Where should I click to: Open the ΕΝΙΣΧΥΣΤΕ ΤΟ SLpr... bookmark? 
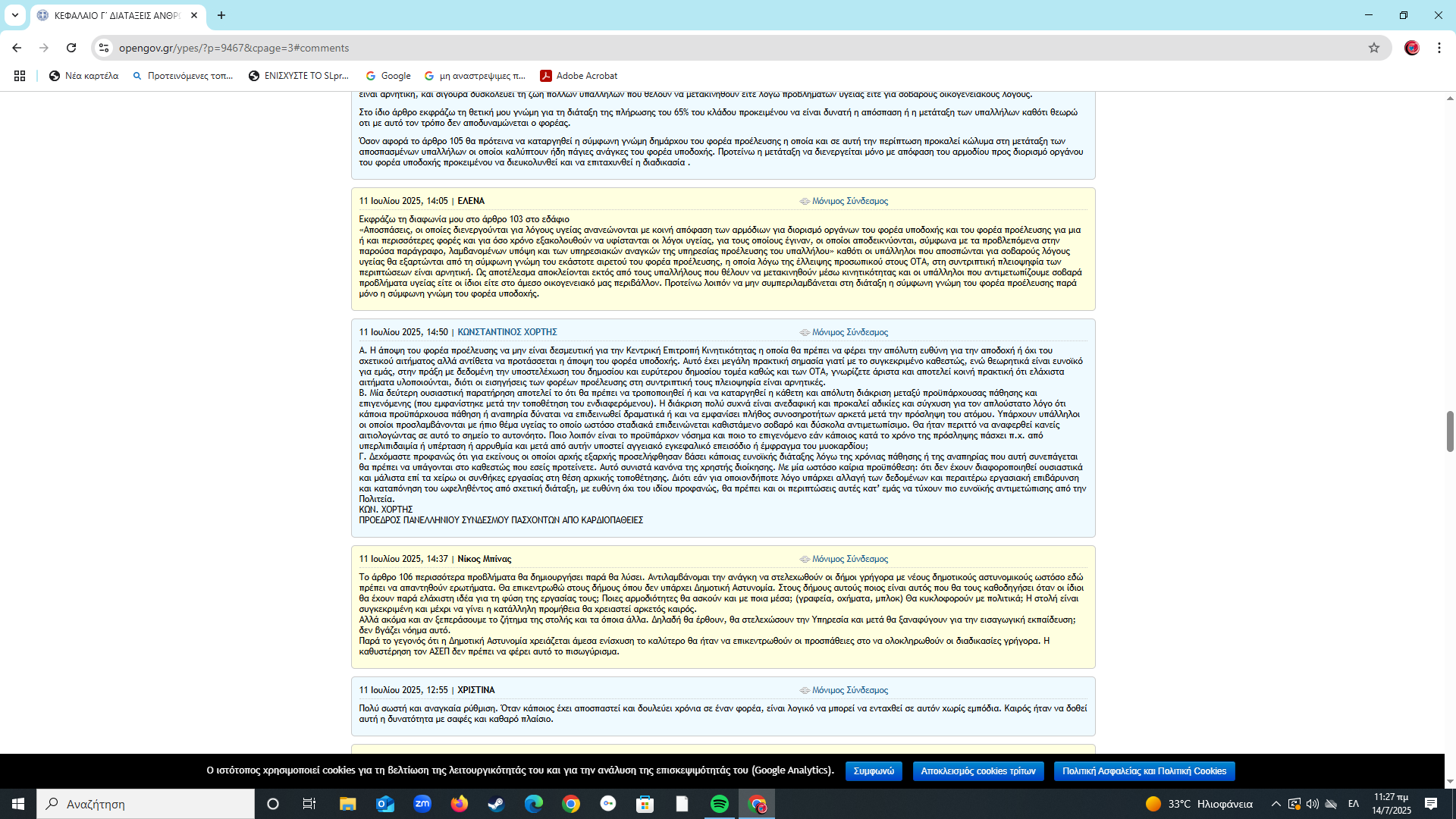pos(299,76)
